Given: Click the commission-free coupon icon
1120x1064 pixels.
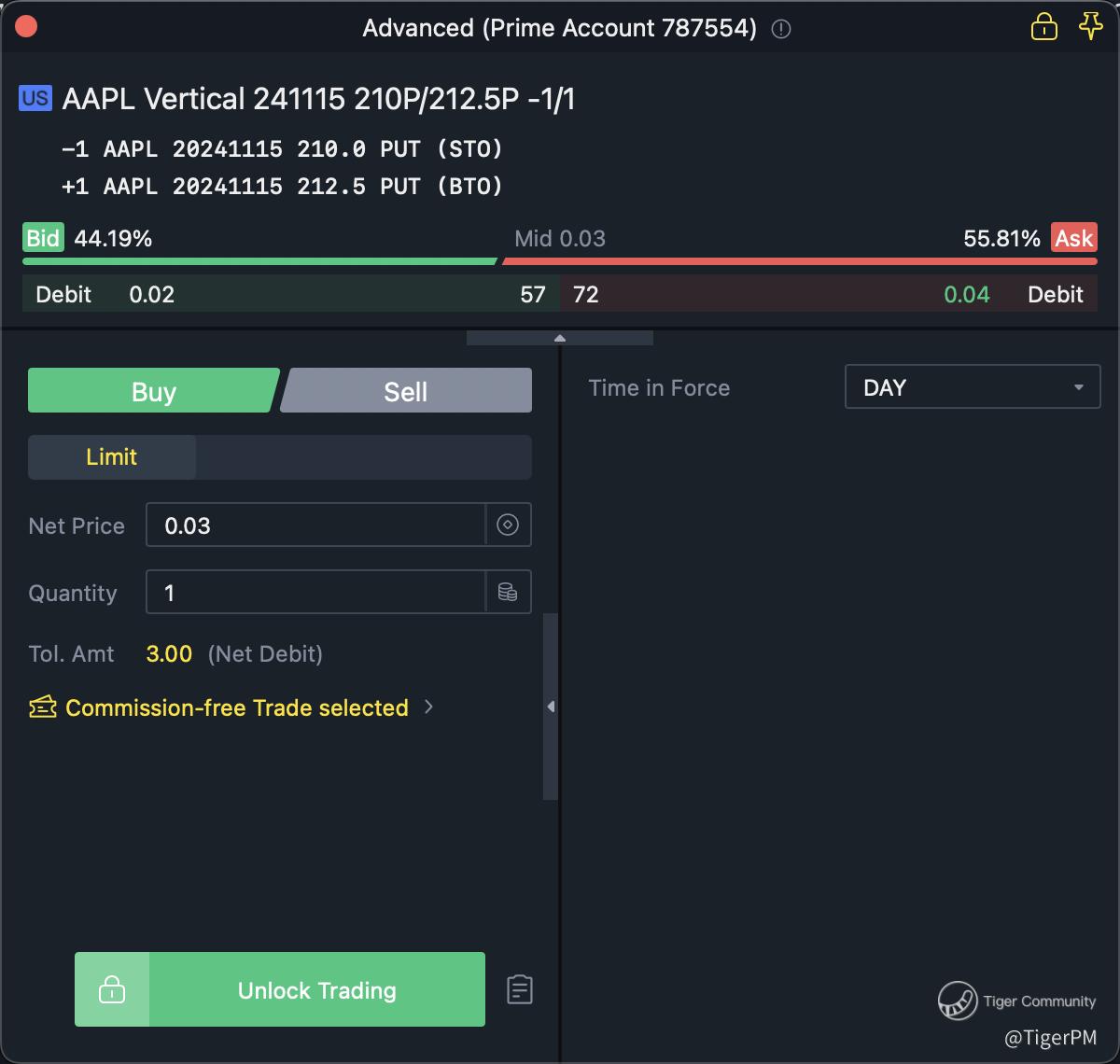Looking at the screenshot, I should pos(43,707).
